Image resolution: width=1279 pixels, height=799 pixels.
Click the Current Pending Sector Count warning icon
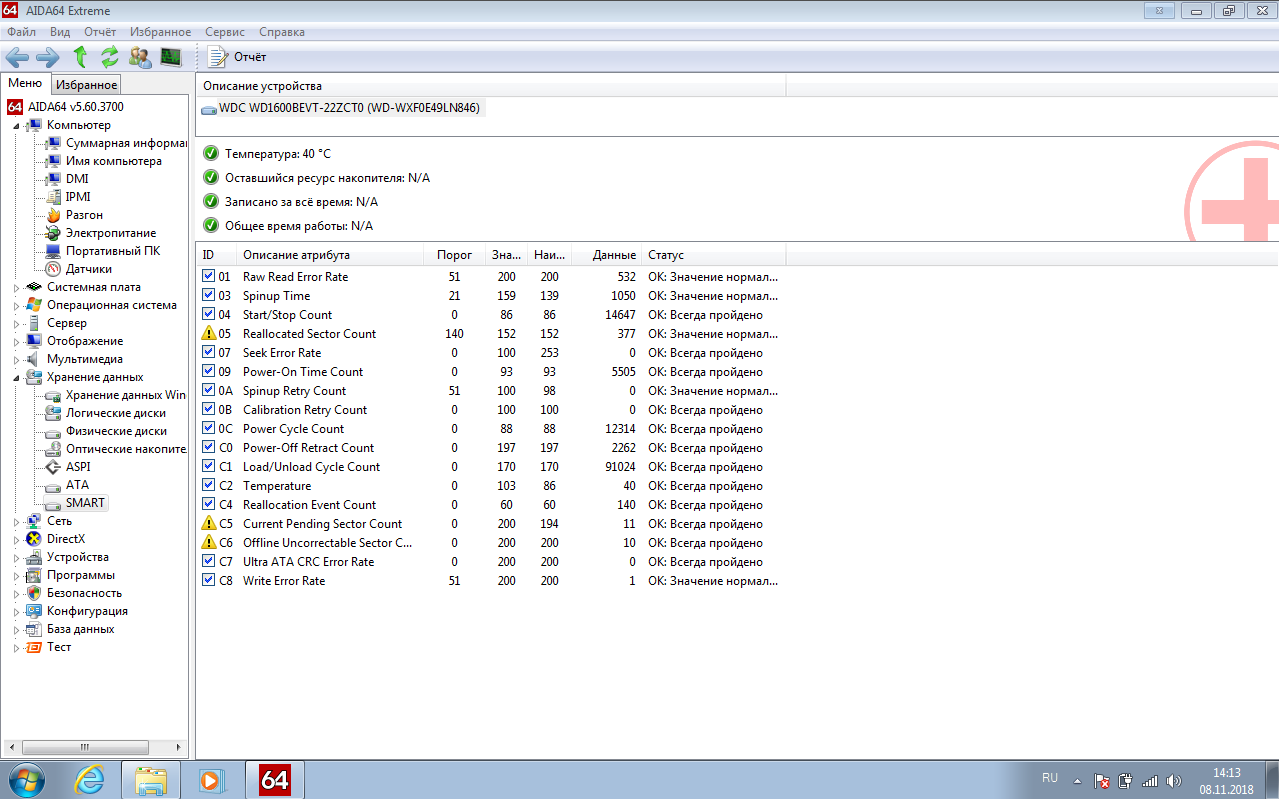point(209,523)
